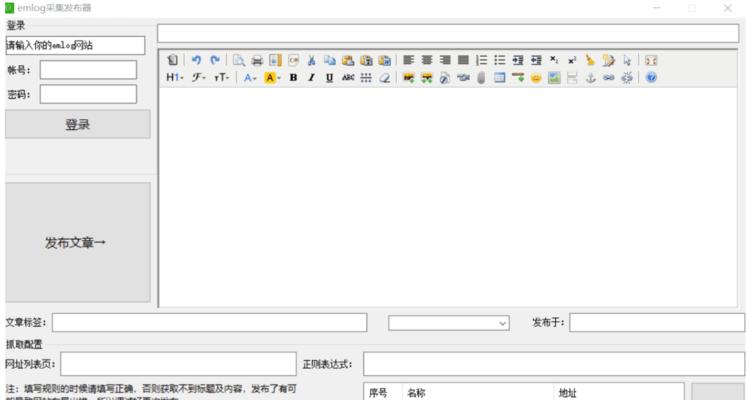Click the print icon

coord(257,60)
